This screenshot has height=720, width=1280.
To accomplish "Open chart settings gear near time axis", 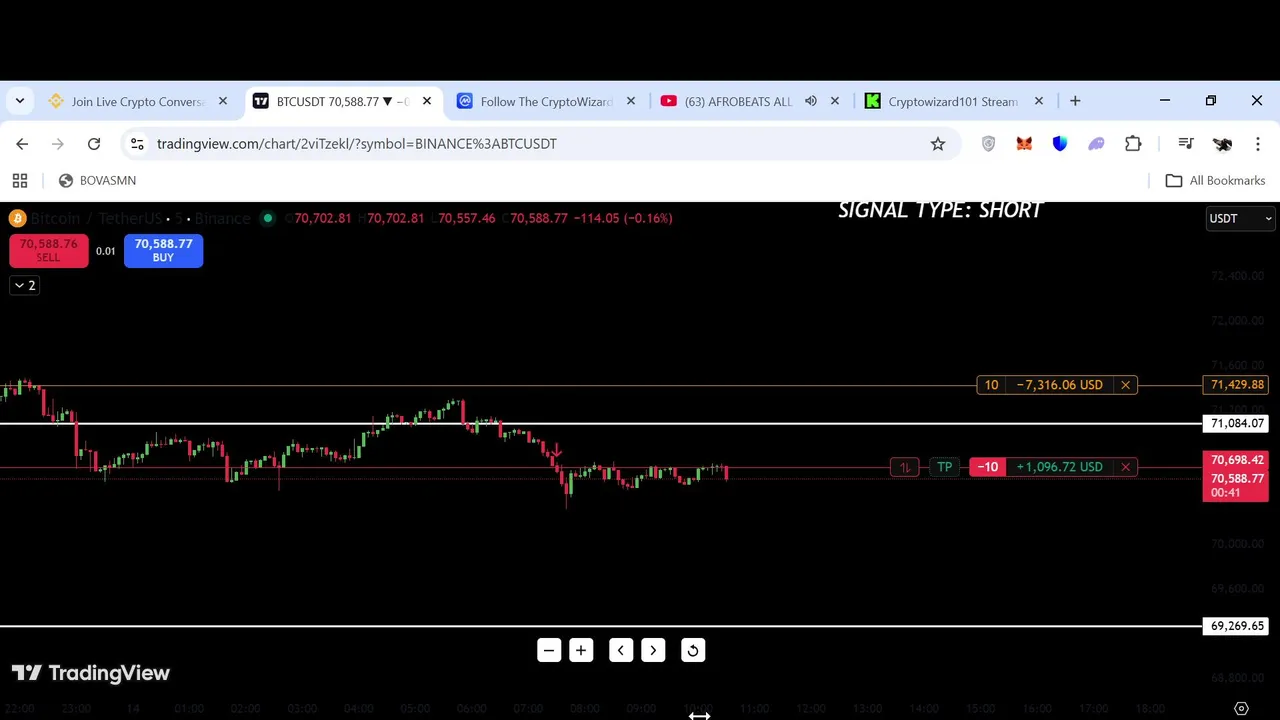I will click(x=1241, y=708).
